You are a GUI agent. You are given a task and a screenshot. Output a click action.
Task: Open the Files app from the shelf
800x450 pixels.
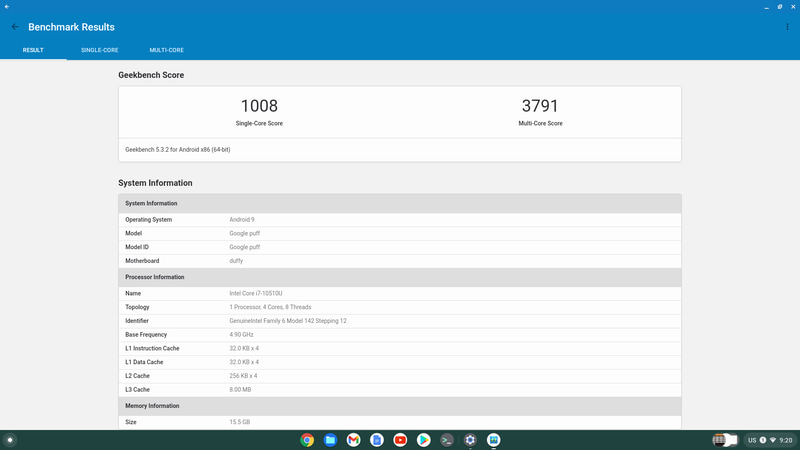click(330, 440)
